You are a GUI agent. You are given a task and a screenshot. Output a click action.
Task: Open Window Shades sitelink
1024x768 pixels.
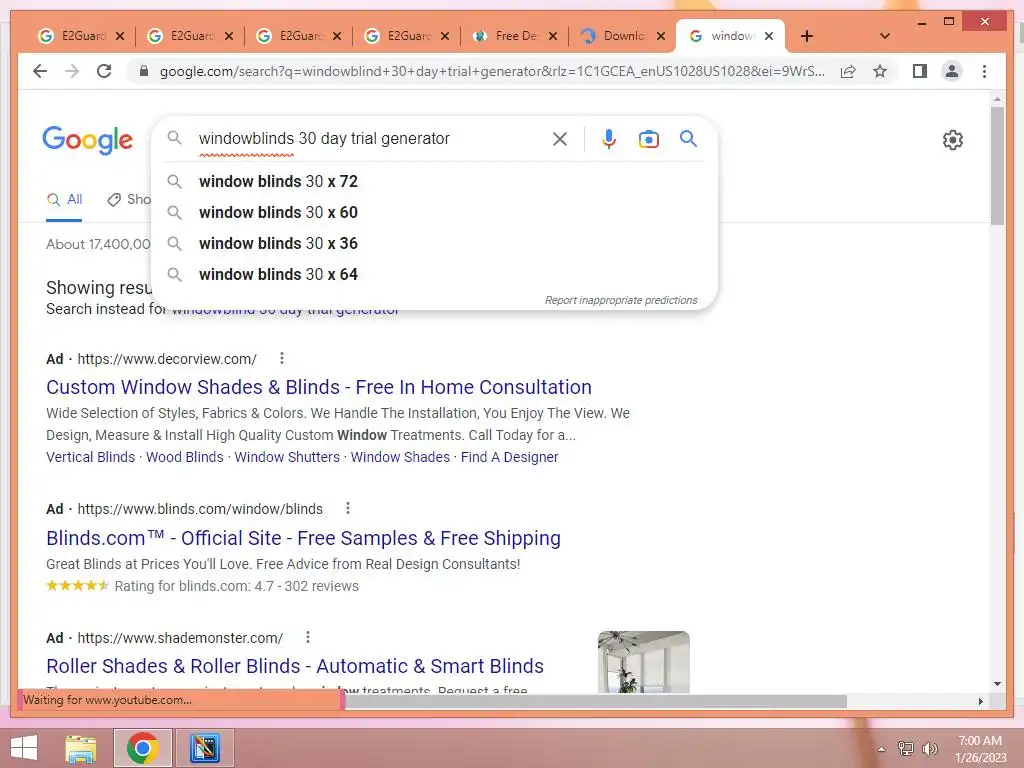coord(400,457)
